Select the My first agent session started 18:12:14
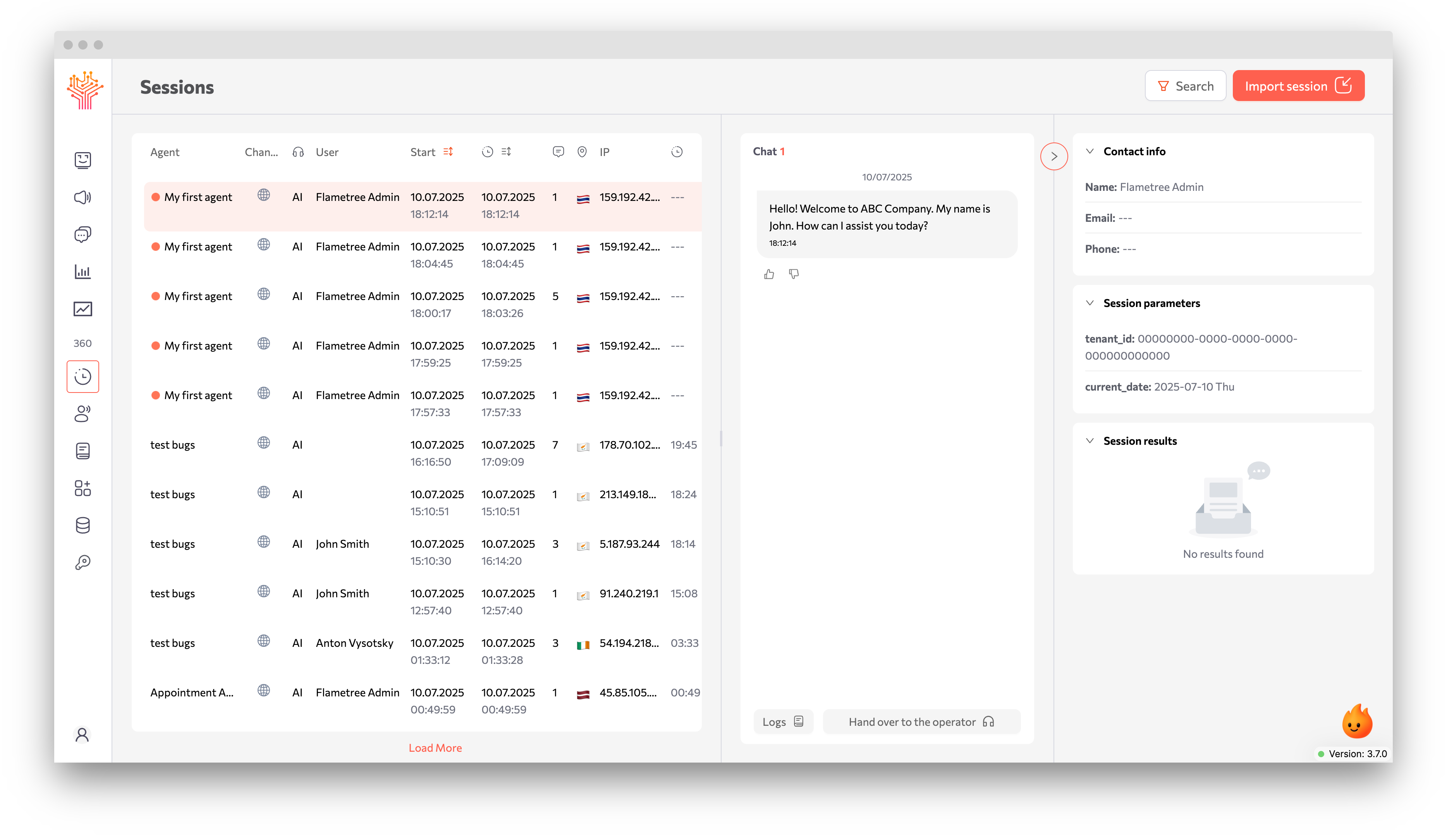1447x840 pixels. click(423, 206)
